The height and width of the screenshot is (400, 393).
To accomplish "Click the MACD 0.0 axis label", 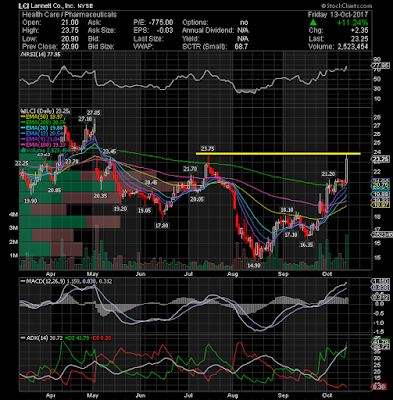I will (379, 304).
